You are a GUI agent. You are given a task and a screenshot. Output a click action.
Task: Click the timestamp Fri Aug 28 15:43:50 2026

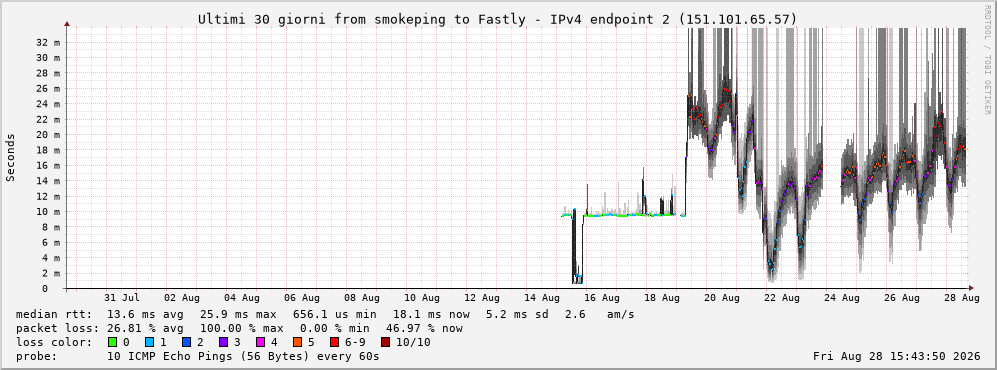pyautogui.click(x=897, y=356)
